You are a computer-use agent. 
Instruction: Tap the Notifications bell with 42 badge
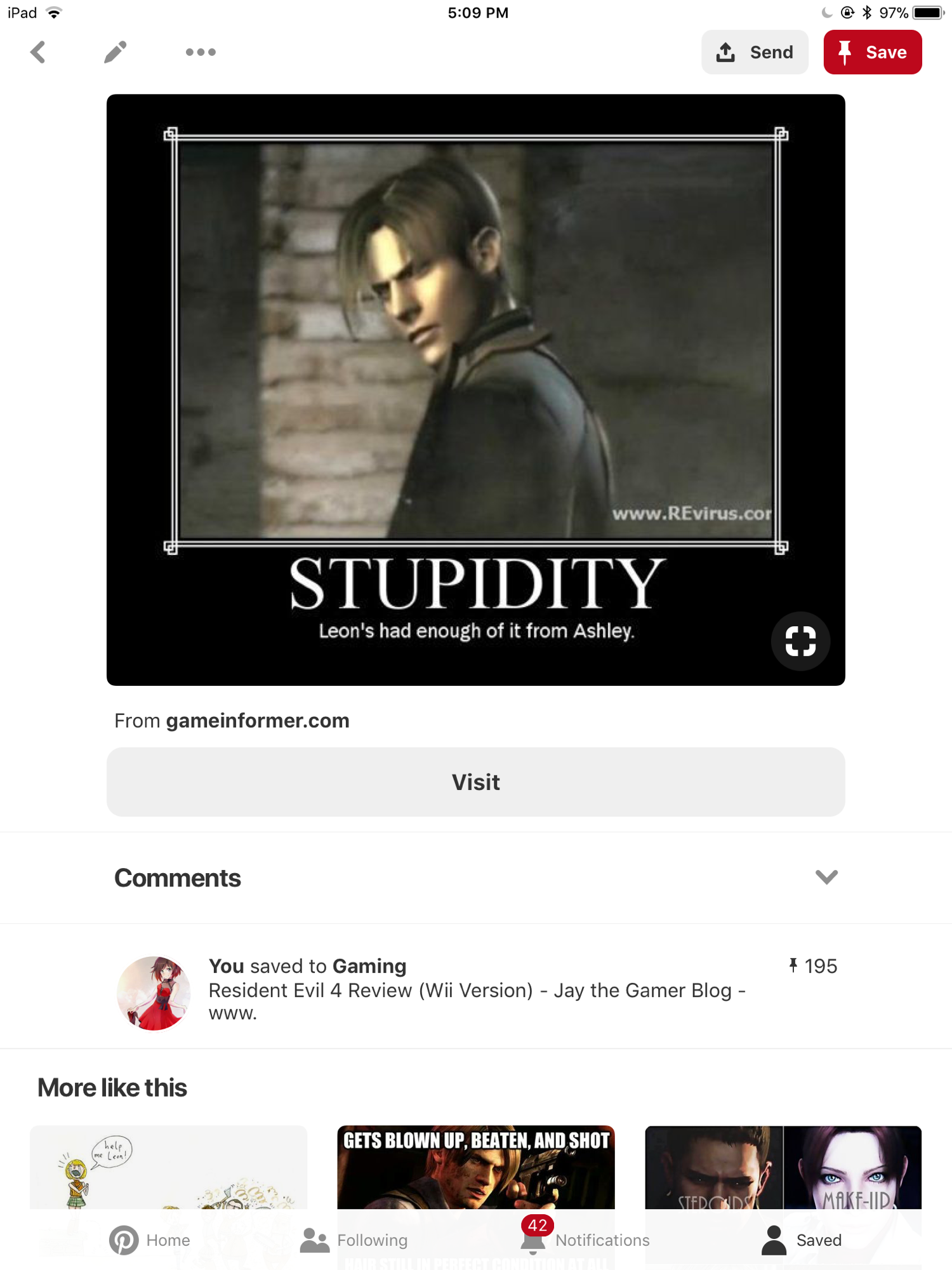click(534, 1237)
